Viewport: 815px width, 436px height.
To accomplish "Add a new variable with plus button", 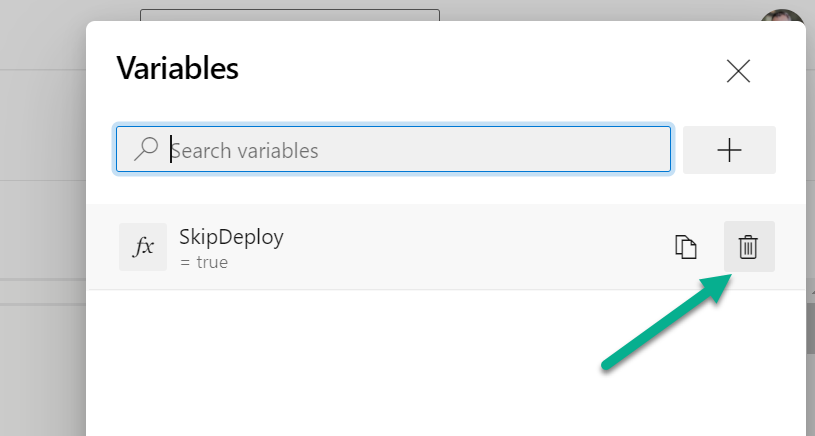I will pos(729,150).
